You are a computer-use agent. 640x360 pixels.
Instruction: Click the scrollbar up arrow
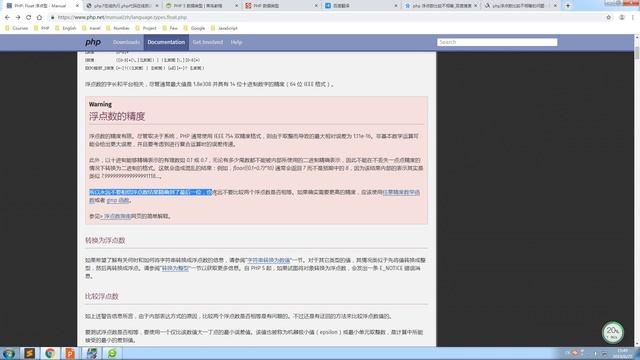[637, 37]
